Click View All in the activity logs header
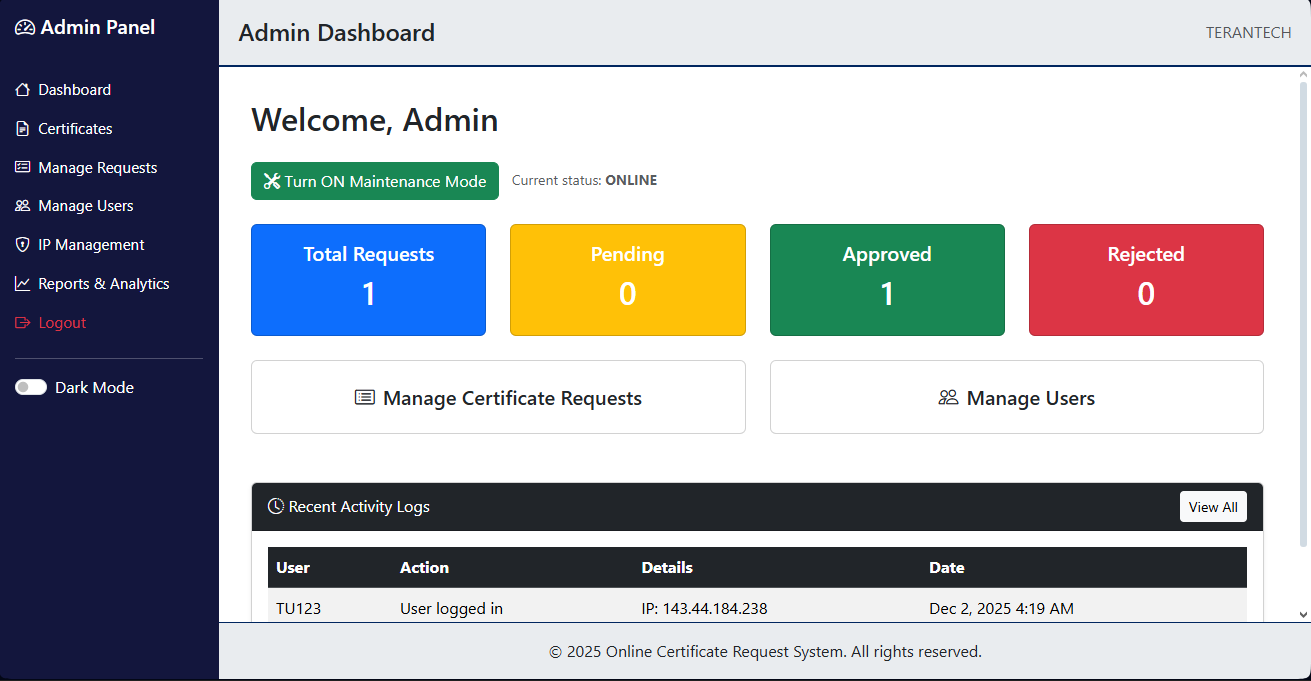This screenshot has width=1311, height=681. (x=1213, y=506)
